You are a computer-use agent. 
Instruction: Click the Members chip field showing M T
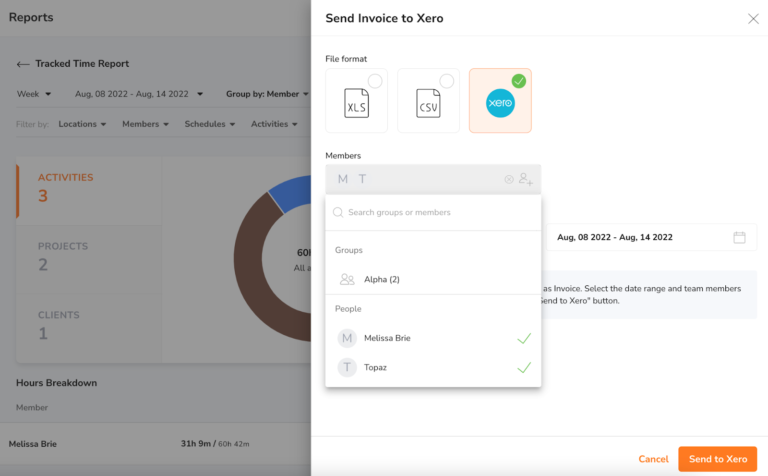click(x=433, y=179)
